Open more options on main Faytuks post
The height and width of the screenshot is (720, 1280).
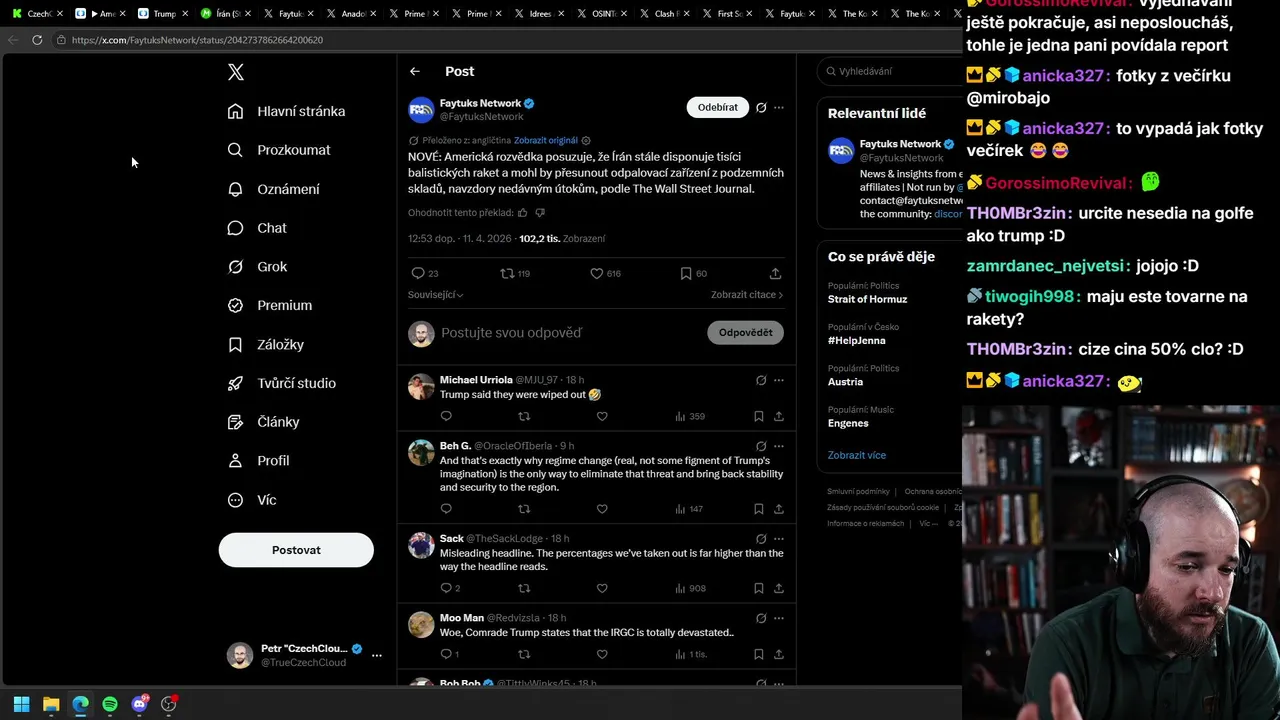[x=779, y=107]
